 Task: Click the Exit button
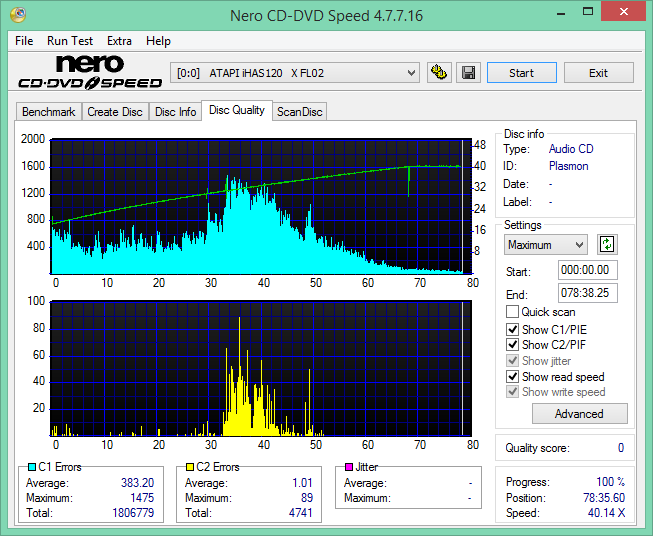(x=598, y=73)
